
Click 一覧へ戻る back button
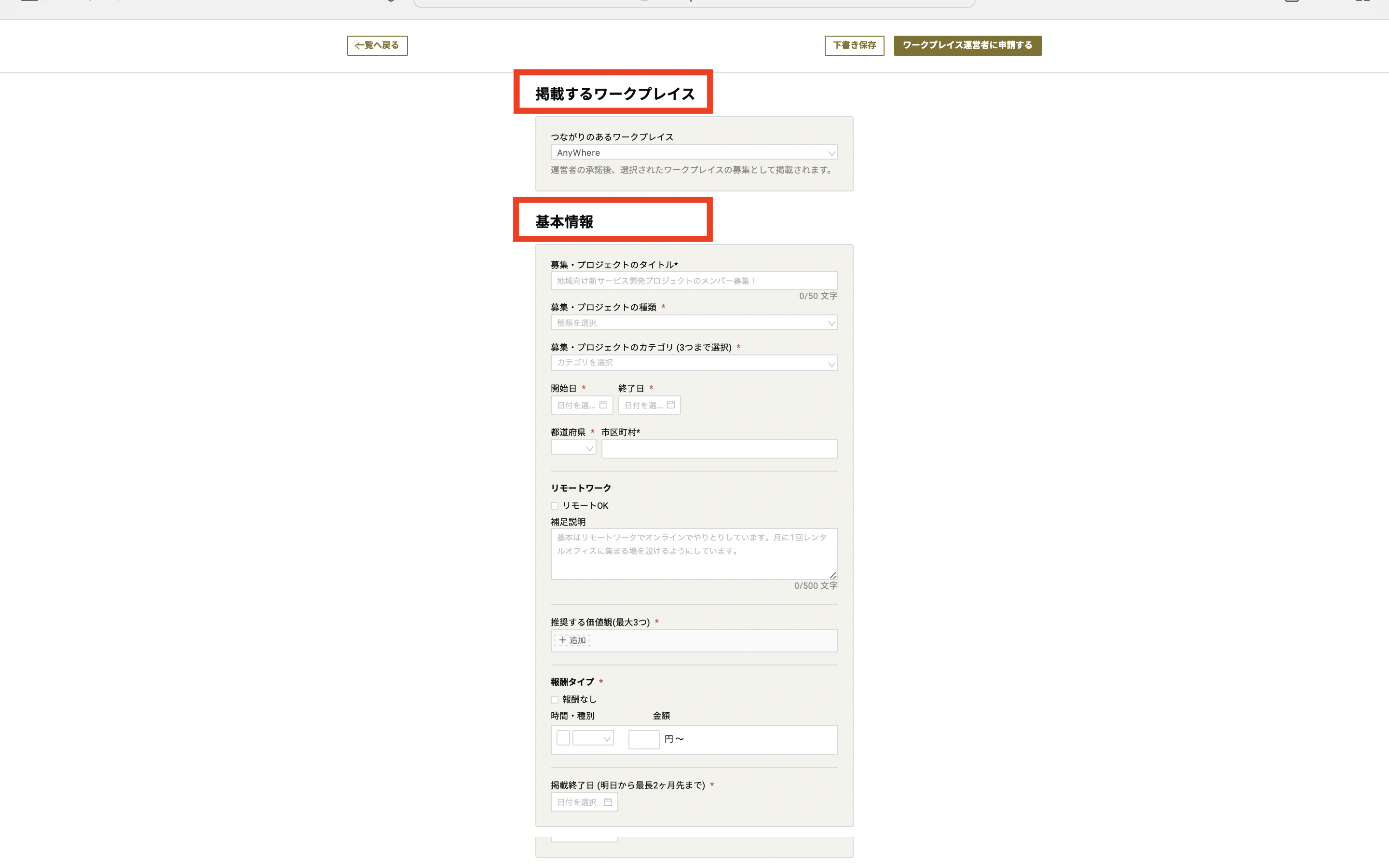click(377, 45)
